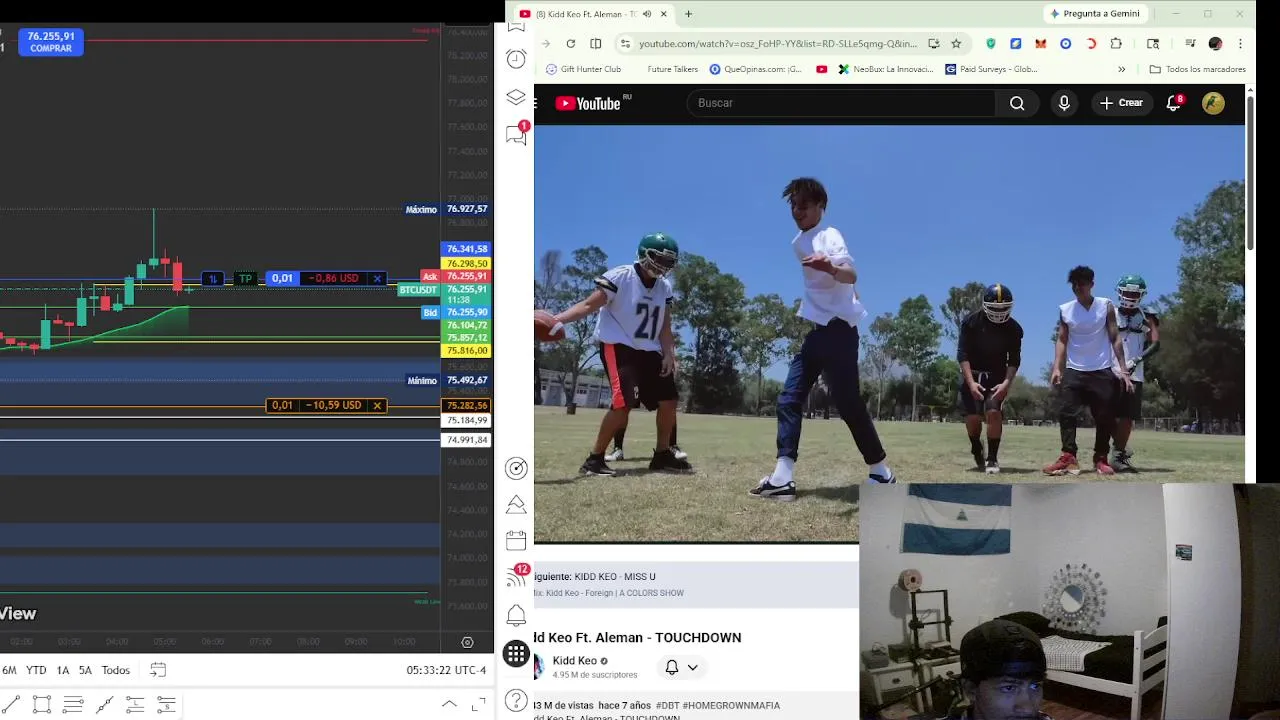Click the YouTube URL address bar
The width and height of the screenshot is (1280, 720).
click(x=777, y=43)
